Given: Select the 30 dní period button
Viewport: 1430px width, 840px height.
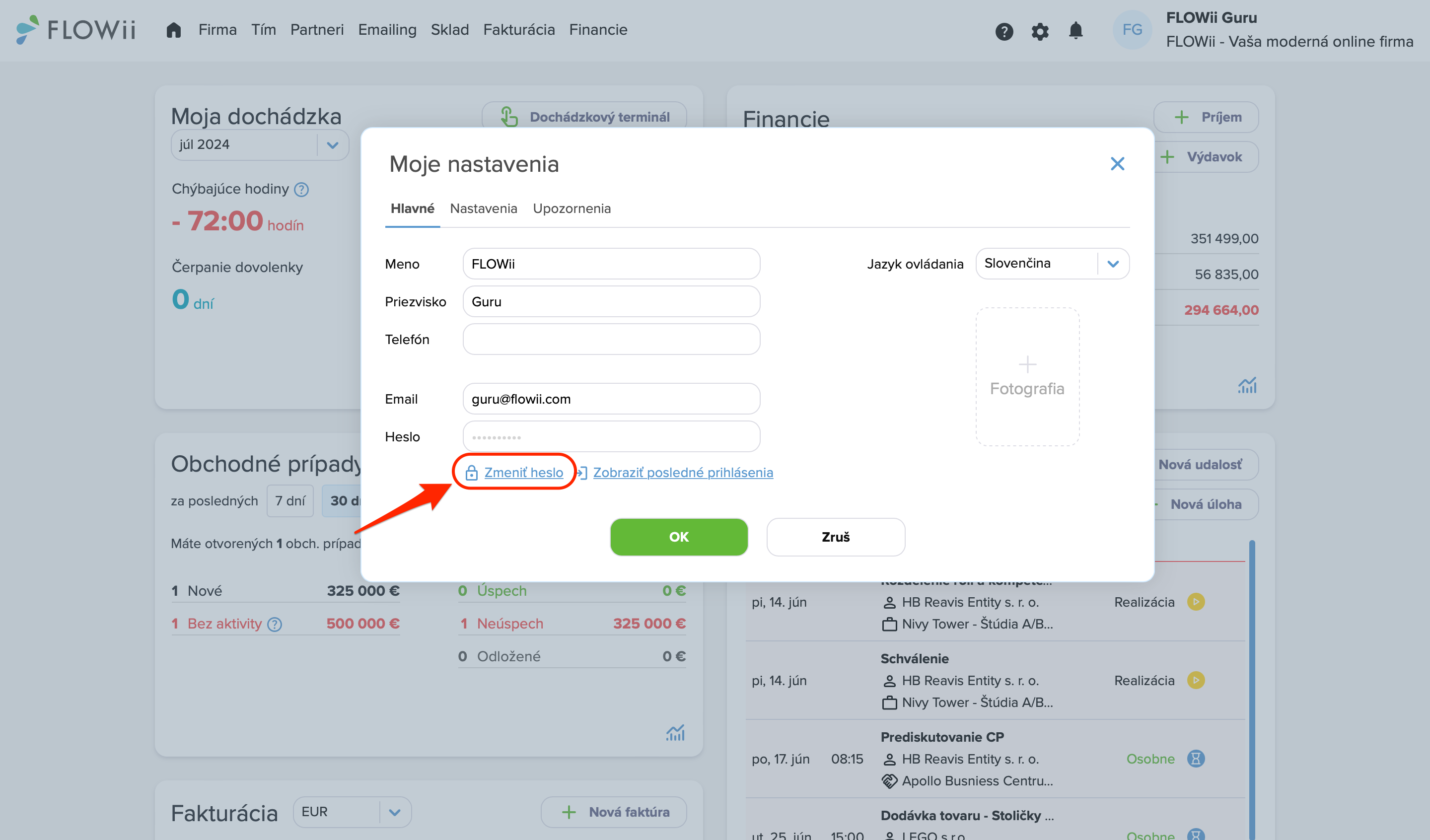Looking at the screenshot, I should pyautogui.click(x=343, y=500).
